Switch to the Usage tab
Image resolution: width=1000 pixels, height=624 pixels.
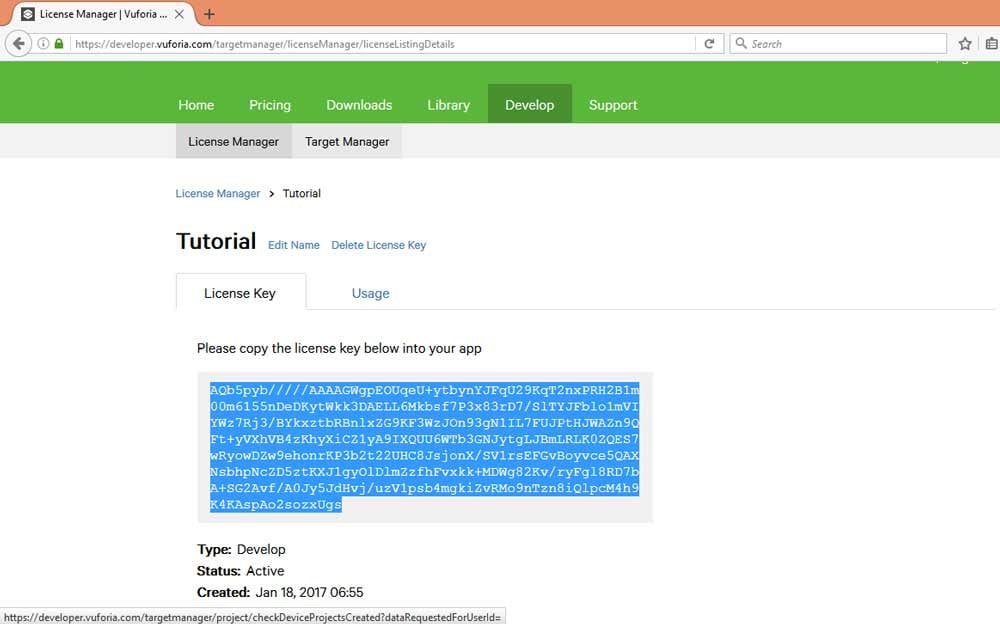(x=370, y=293)
